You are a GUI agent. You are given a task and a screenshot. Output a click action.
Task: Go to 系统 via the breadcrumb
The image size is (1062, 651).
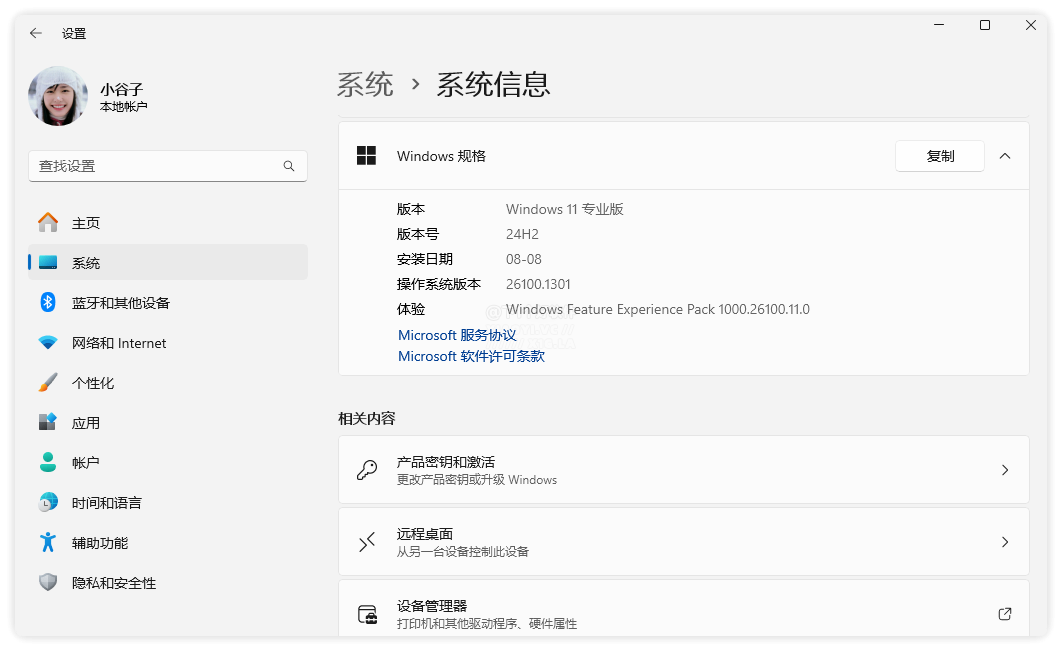pyautogui.click(x=366, y=84)
